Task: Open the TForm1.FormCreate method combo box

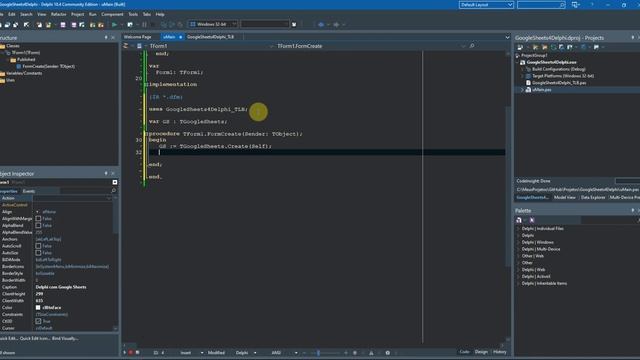Action: coord(371,46)
